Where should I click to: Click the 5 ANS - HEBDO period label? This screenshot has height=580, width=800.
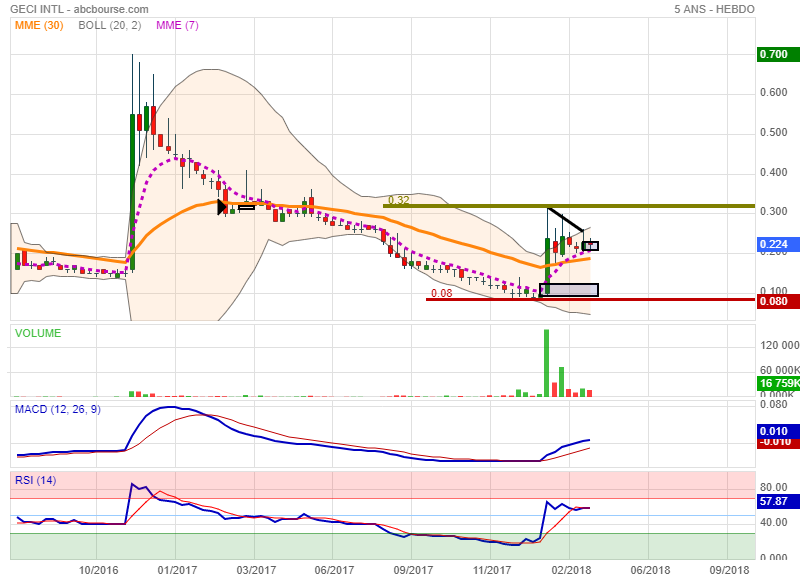(x=714, y=9)
